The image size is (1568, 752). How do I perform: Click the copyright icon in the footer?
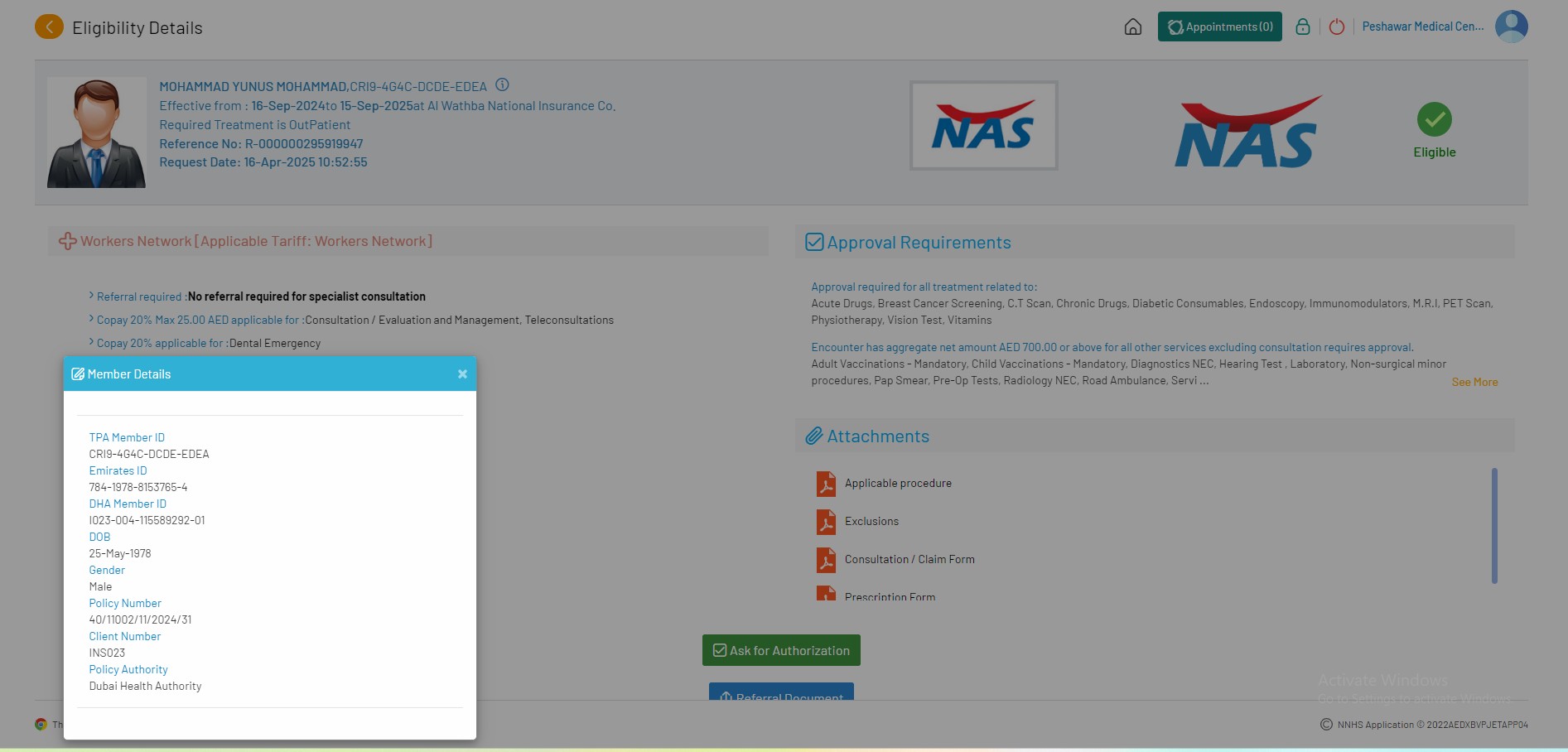coord(1326,725)
